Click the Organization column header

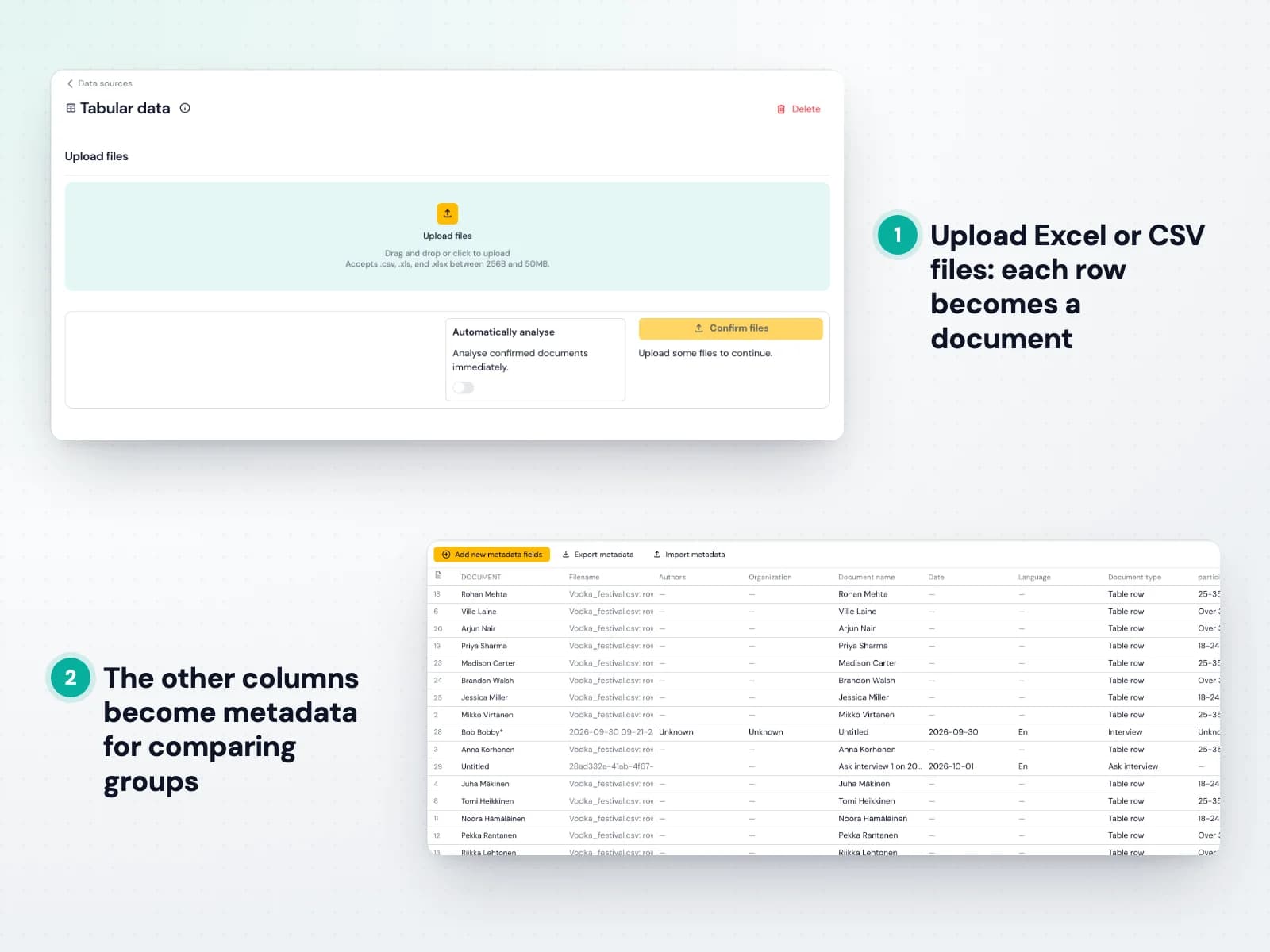[x=770, y=577]
